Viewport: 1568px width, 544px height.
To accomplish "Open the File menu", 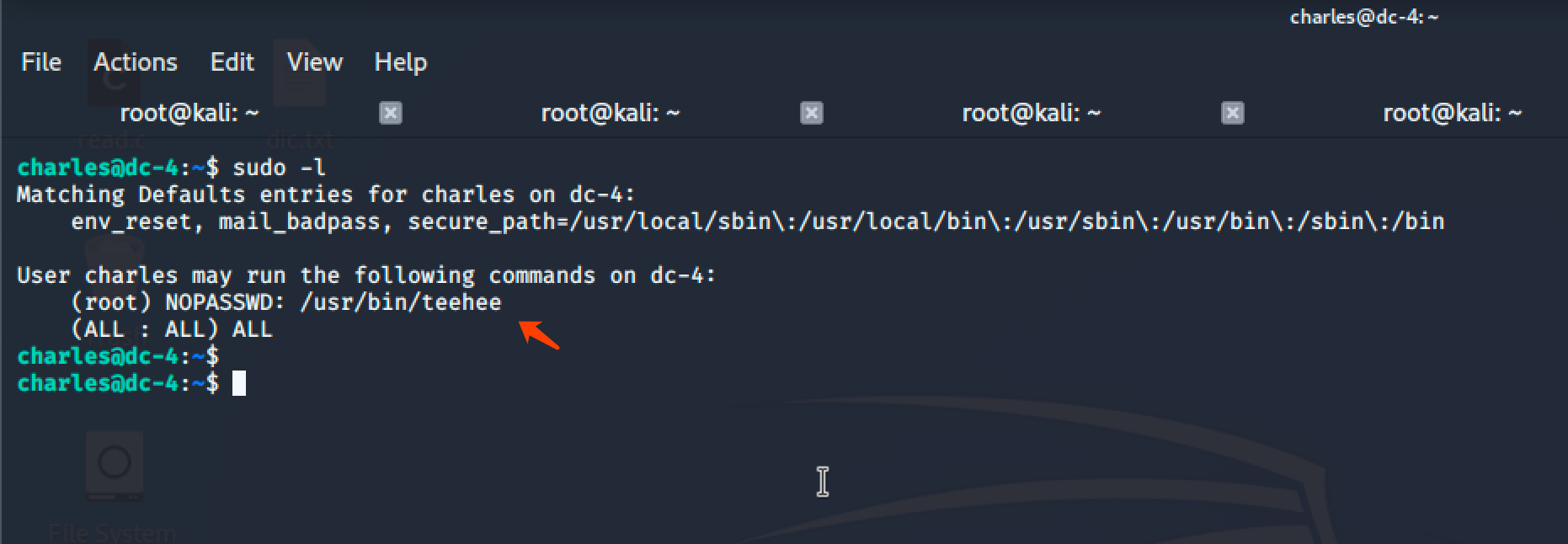I will (x=41, y=62).
